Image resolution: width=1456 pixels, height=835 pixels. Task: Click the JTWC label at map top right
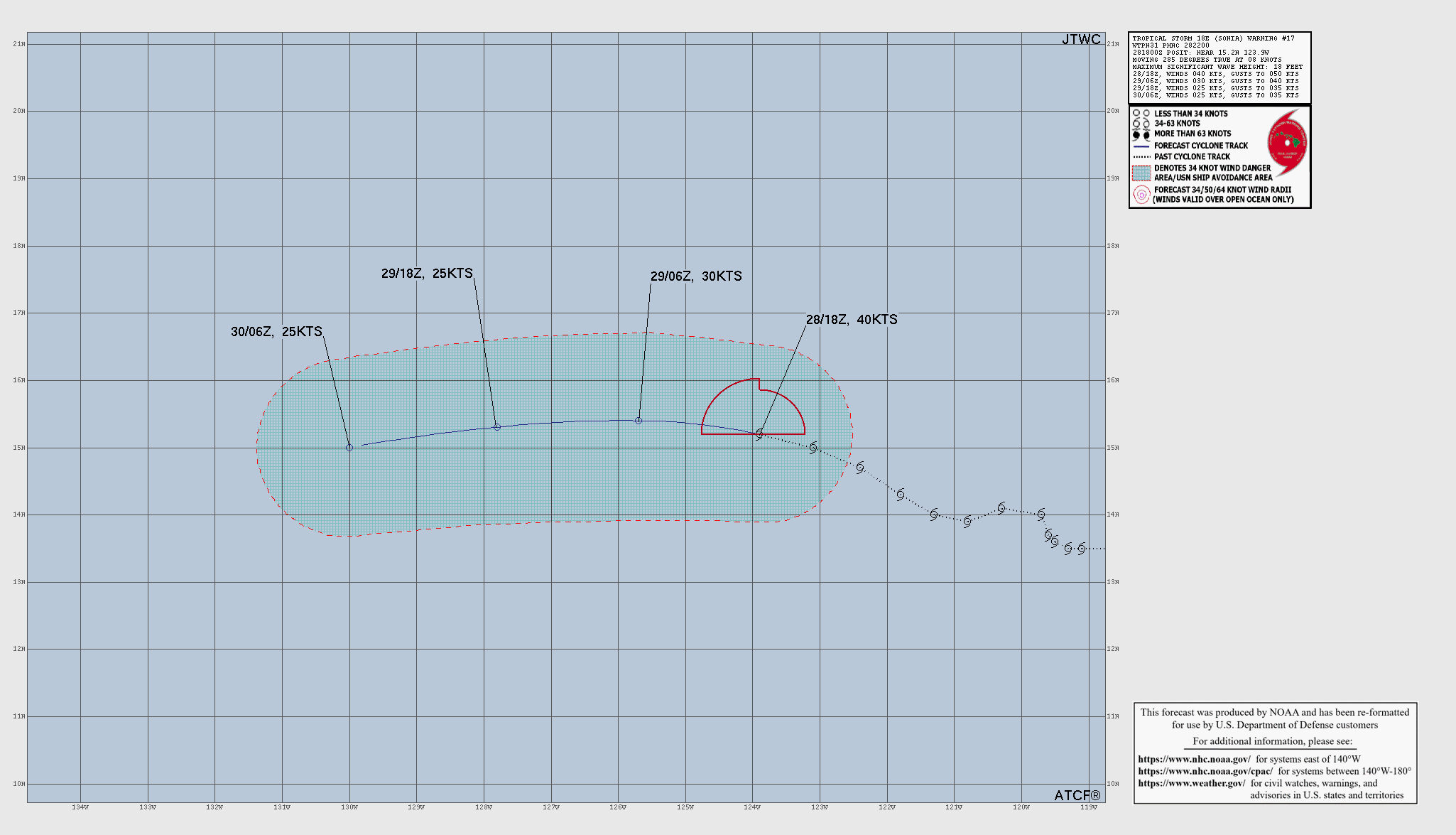pyautogui.click(x=1080, y=40)
